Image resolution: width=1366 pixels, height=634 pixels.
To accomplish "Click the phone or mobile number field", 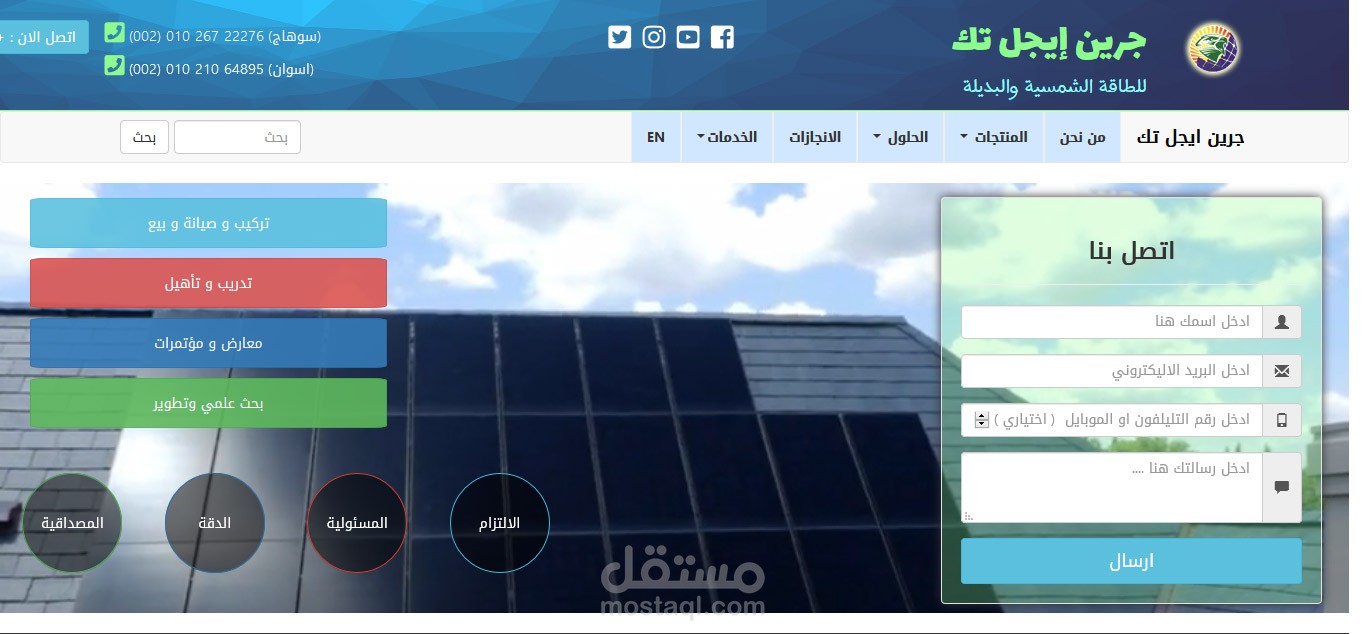I will click(x=1112, y=420).
